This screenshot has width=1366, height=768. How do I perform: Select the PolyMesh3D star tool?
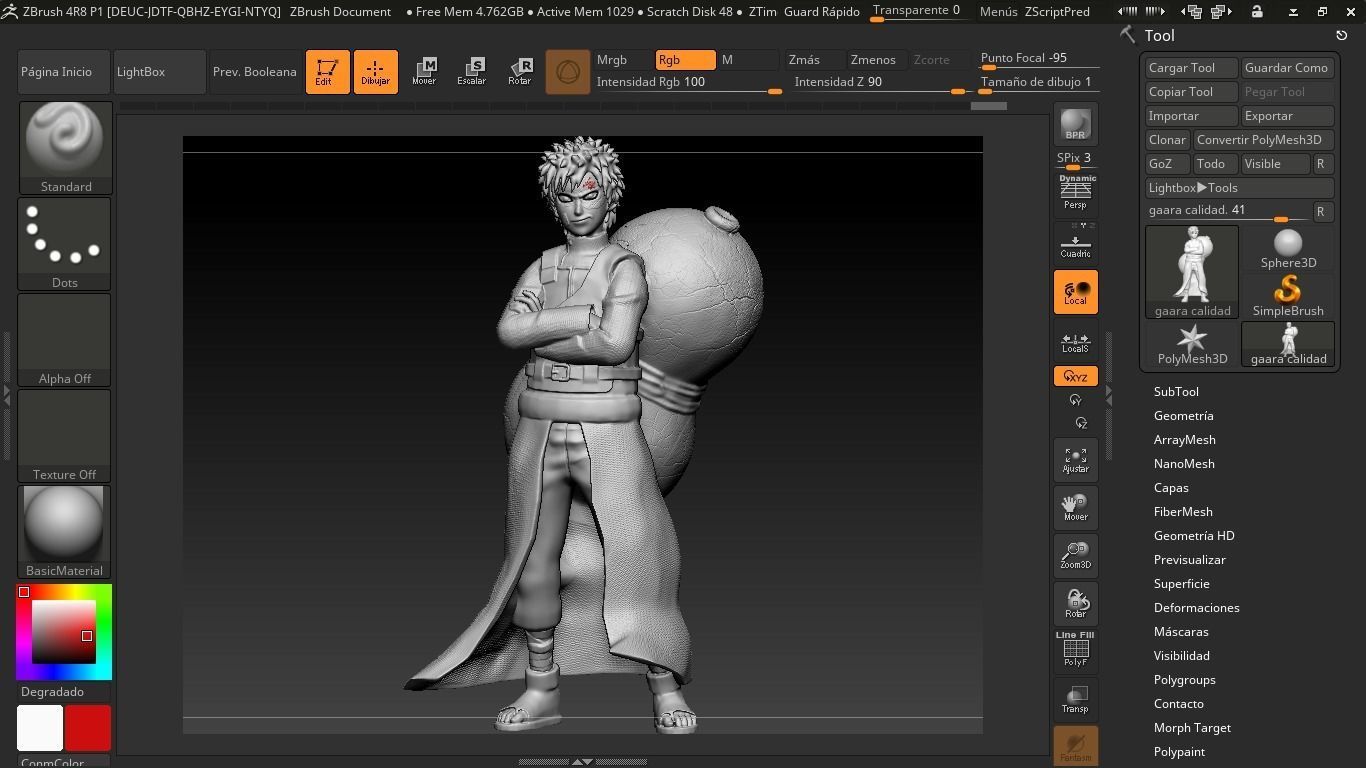coord(1192,344)
